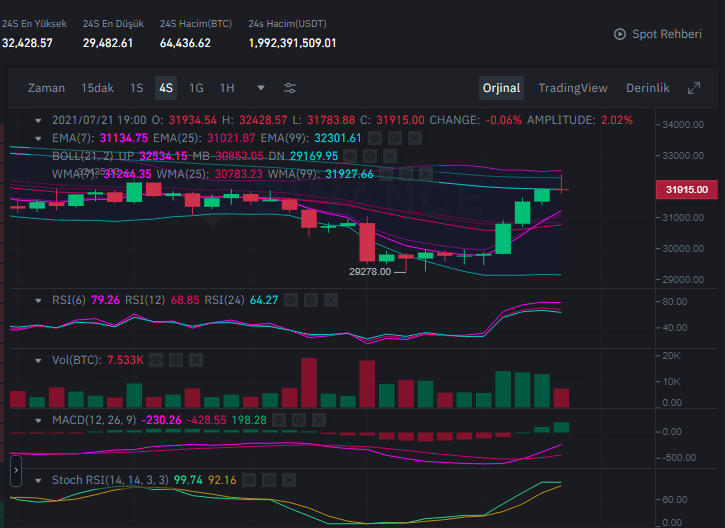Select the 1H interval
The width and height of the screenshot is (725, 528).
coord(227,88)
